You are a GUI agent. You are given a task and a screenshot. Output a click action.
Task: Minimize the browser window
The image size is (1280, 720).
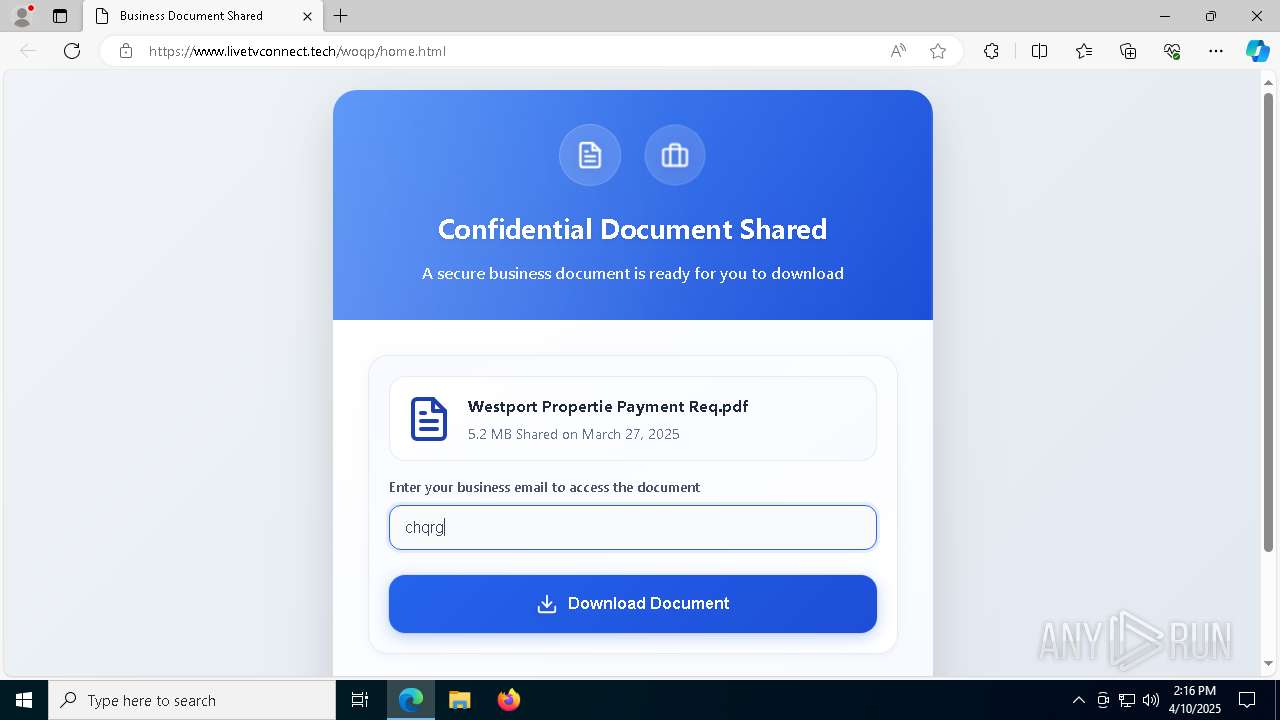coord(1165,16)
